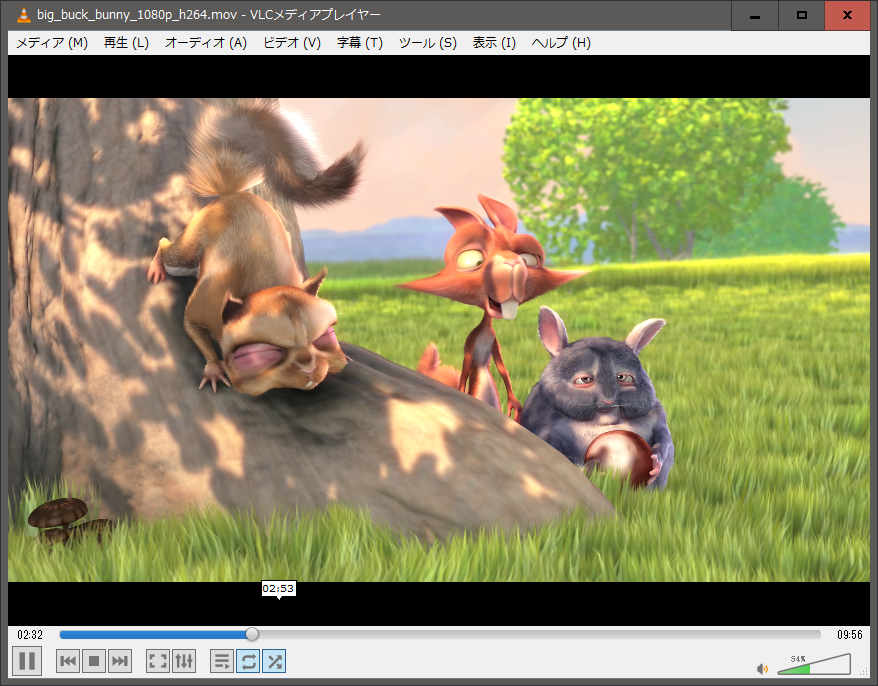The height and width of the screenshot is (686, 878).
Task: Show the playlist panel
Action: (x=222, y=661)
